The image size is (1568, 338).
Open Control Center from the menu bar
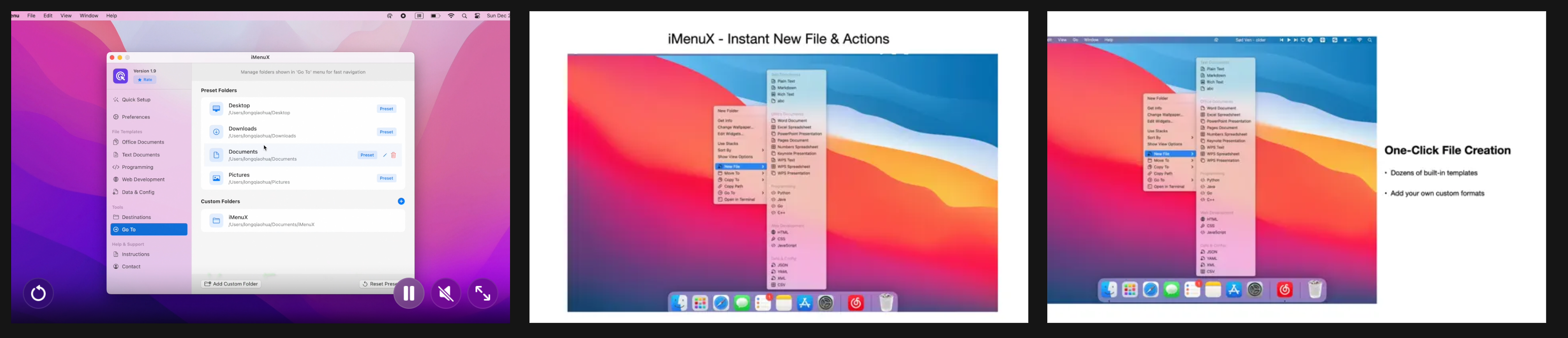[x=478, y=16]
